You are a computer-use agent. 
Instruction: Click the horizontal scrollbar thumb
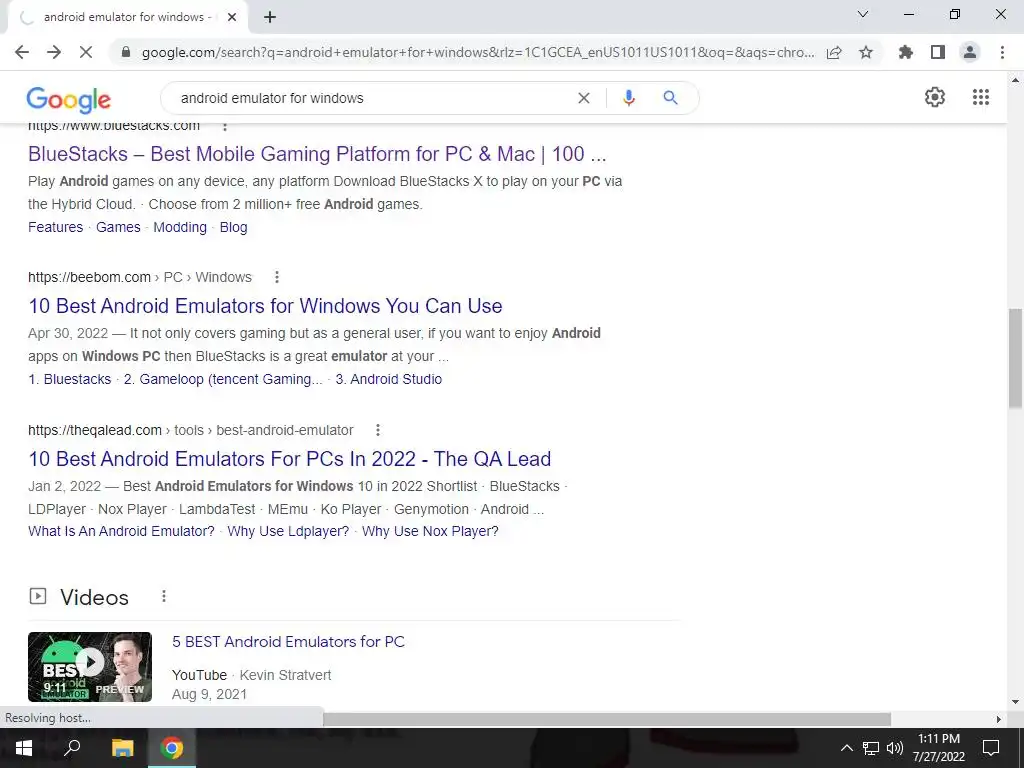(x=607, y=719)
